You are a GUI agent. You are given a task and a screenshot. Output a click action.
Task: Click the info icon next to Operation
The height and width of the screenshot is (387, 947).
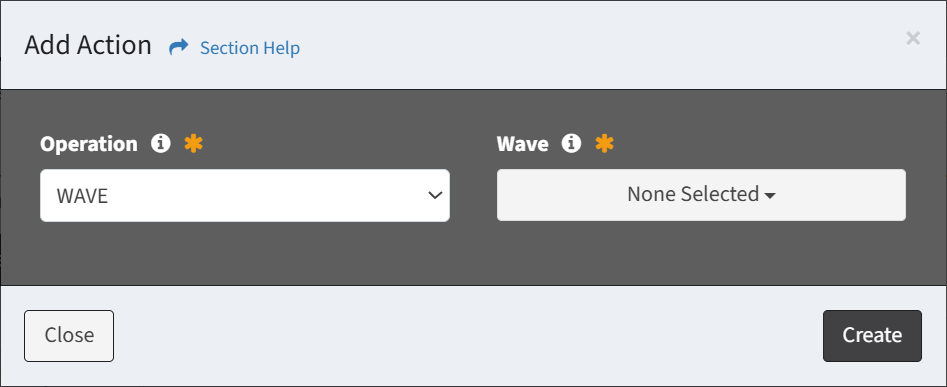click(161, 144)
